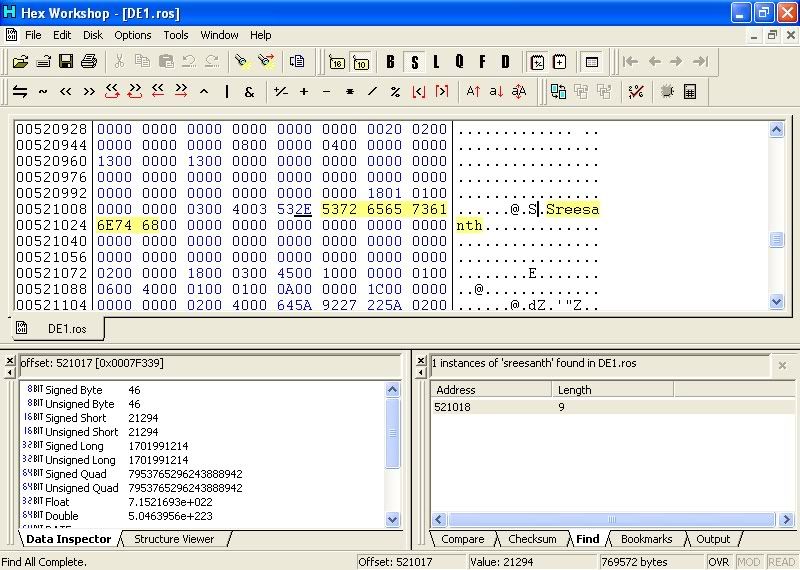Apply bitwise AND ampersand operation

249,92
